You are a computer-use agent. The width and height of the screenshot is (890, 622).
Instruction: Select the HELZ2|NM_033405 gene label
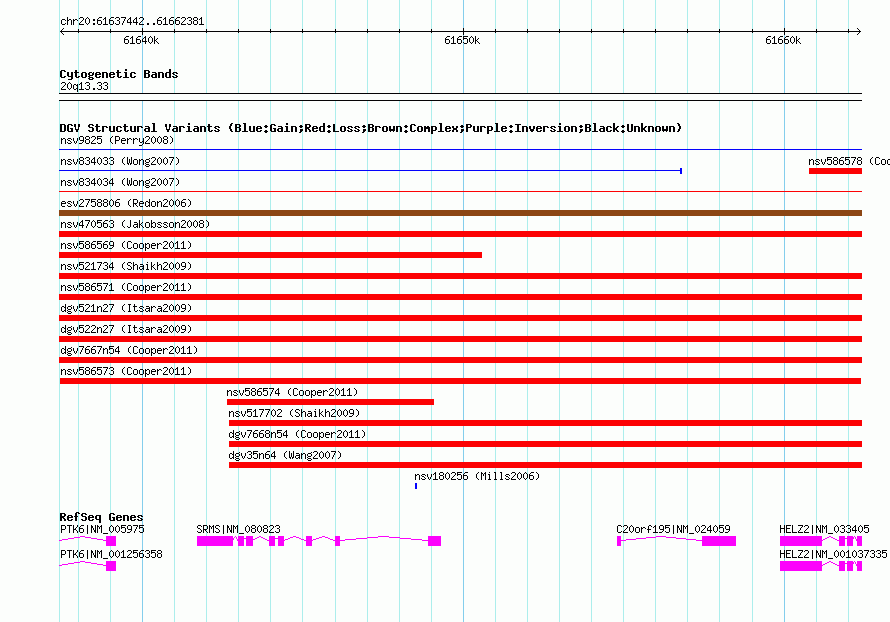tap(824, 529)
